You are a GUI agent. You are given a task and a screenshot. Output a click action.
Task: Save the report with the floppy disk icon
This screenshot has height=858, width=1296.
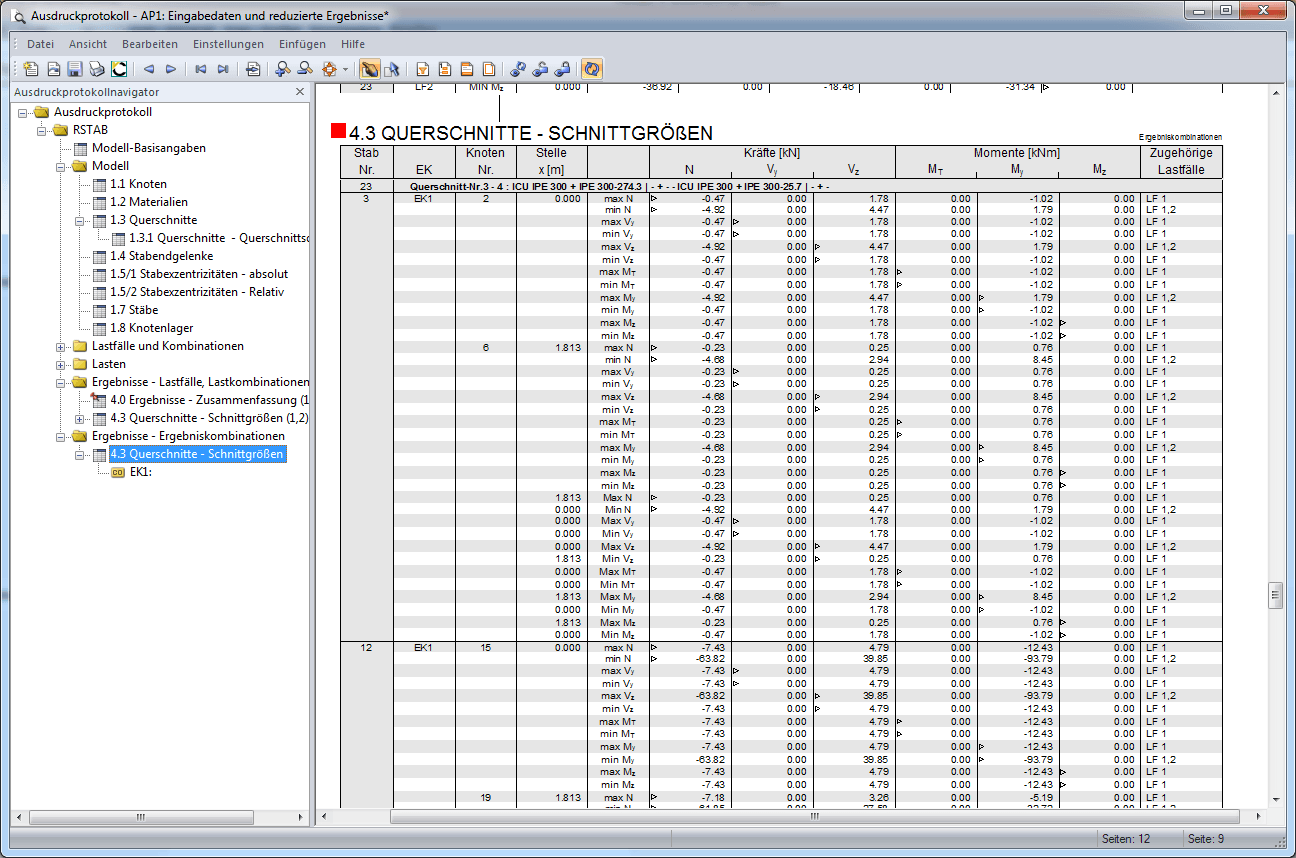coord(75,69)
